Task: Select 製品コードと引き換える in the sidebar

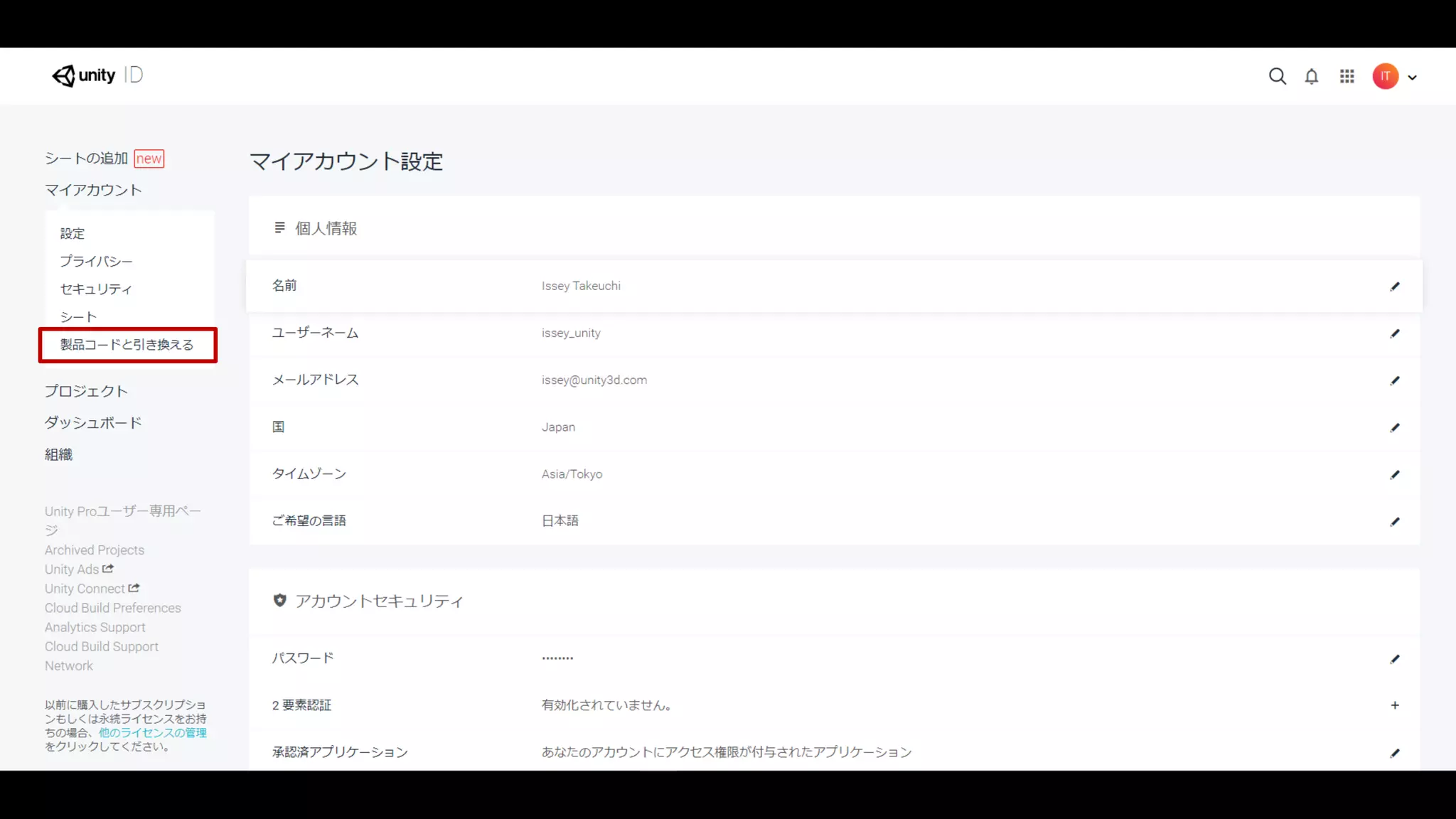Action: [x=127, y=345]
